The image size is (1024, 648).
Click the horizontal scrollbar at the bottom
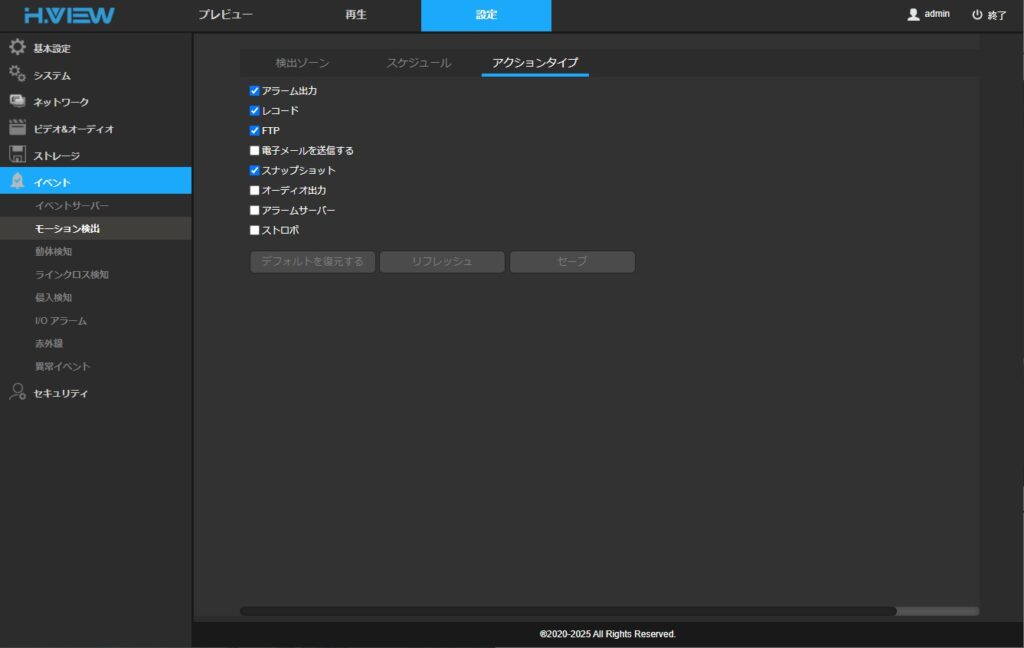[x=568, y=611]
